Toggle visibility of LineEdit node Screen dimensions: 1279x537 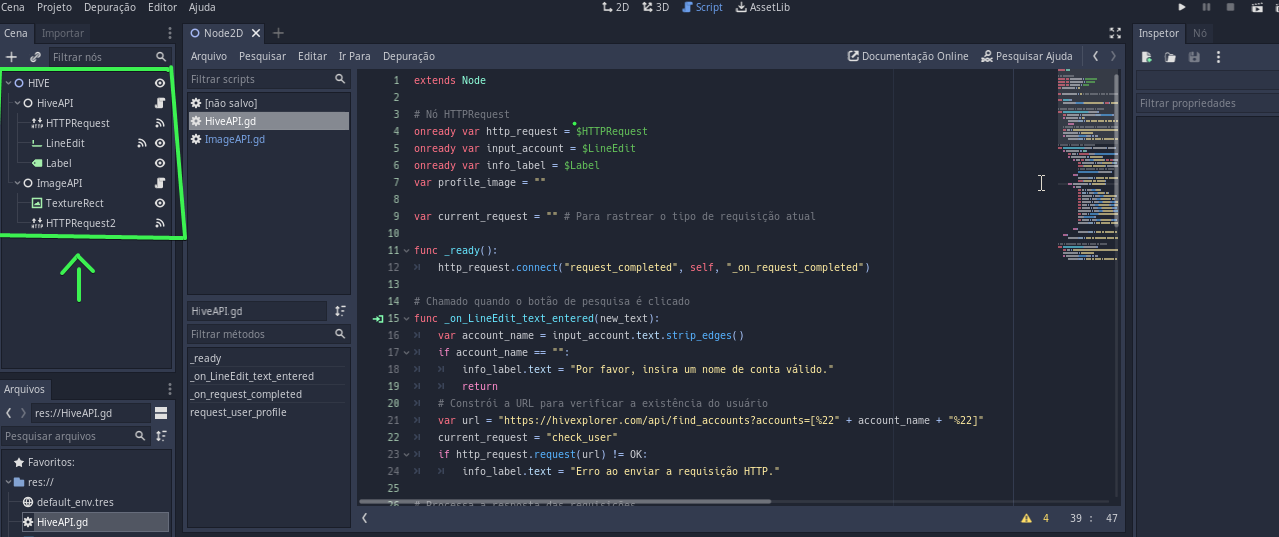point(159,143)
